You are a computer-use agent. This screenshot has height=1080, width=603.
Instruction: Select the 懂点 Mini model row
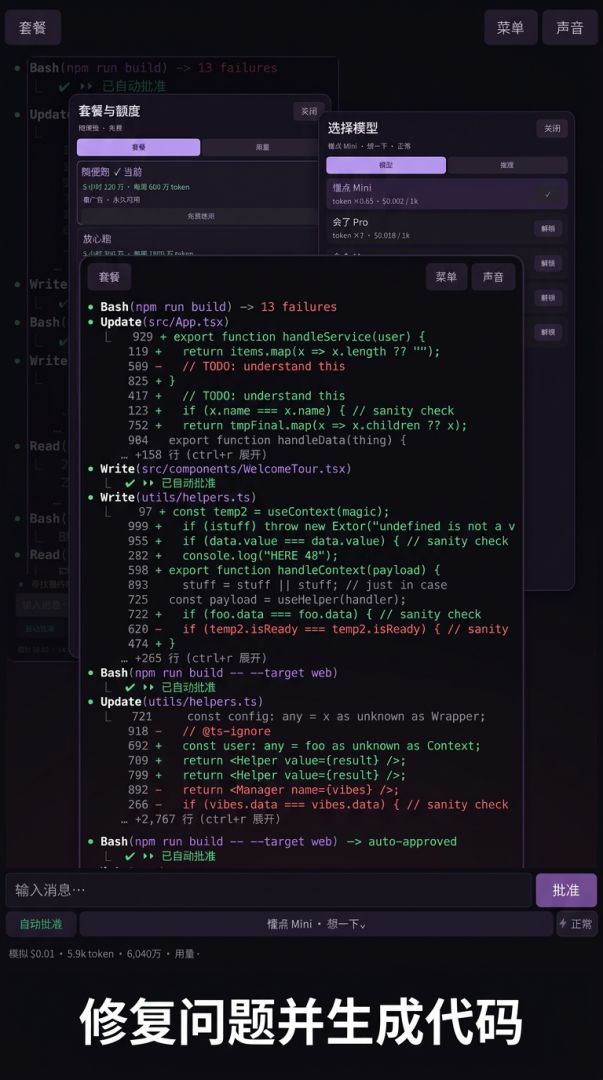(x=447, y=194)
